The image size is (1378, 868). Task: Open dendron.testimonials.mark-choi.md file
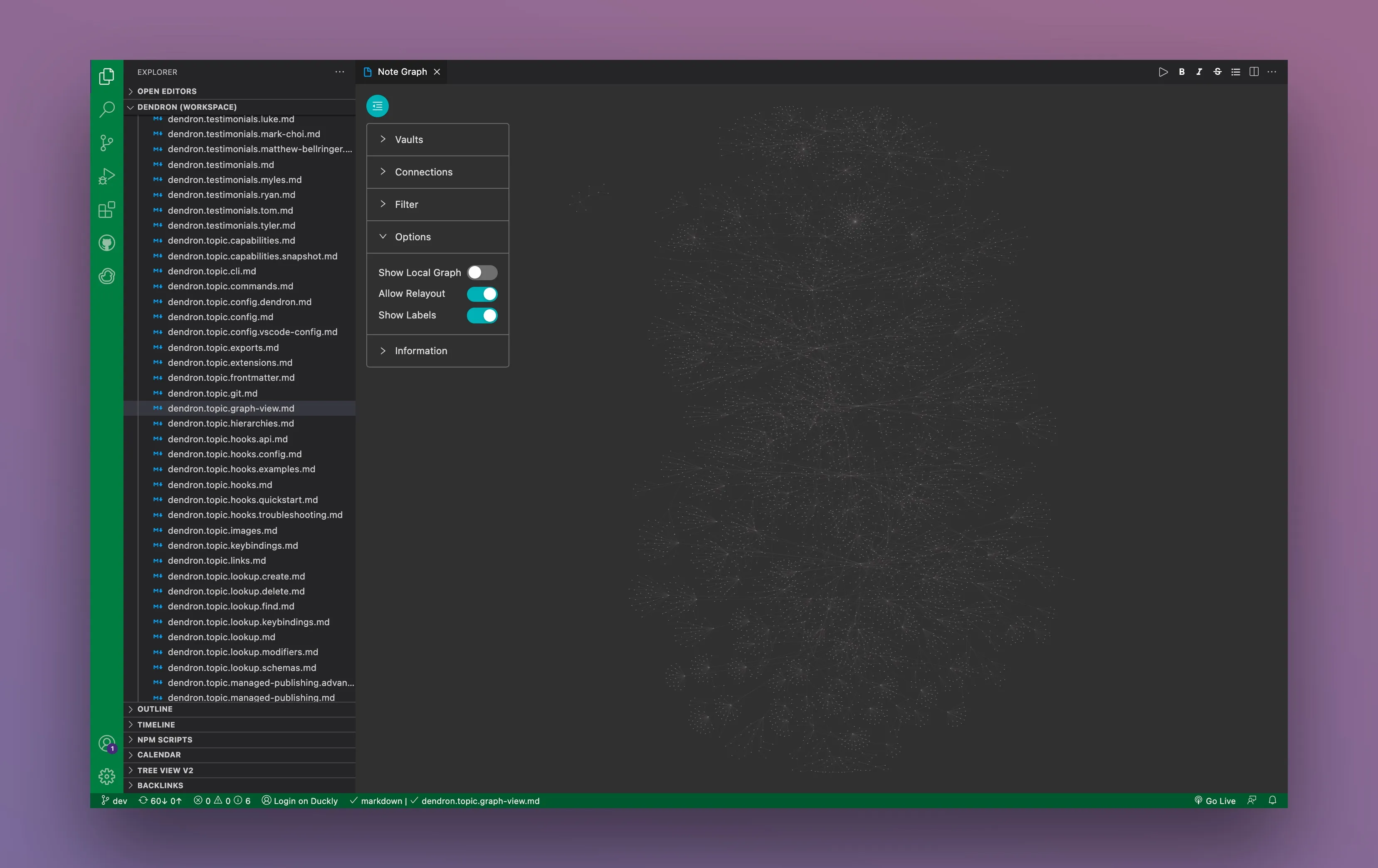coord(239,134)
